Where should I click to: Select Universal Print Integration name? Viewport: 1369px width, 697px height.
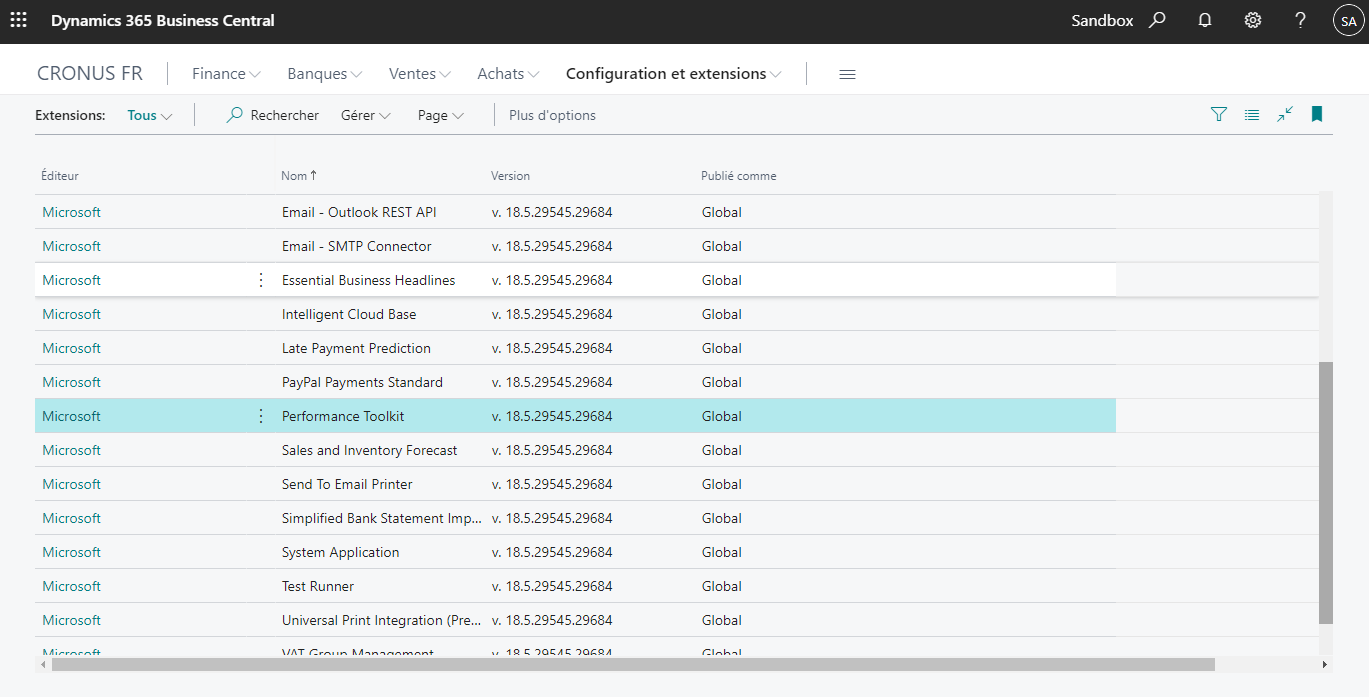pos(382,620)
